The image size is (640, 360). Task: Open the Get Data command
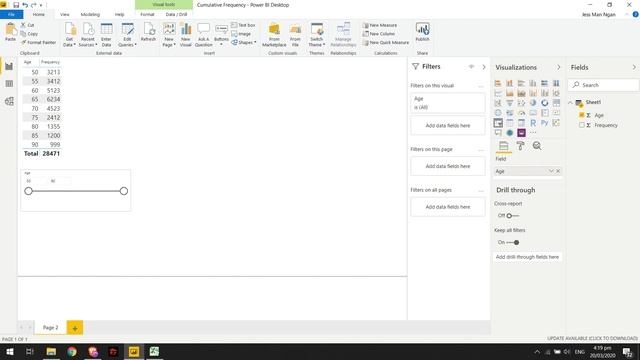click(x=69, y=34)
